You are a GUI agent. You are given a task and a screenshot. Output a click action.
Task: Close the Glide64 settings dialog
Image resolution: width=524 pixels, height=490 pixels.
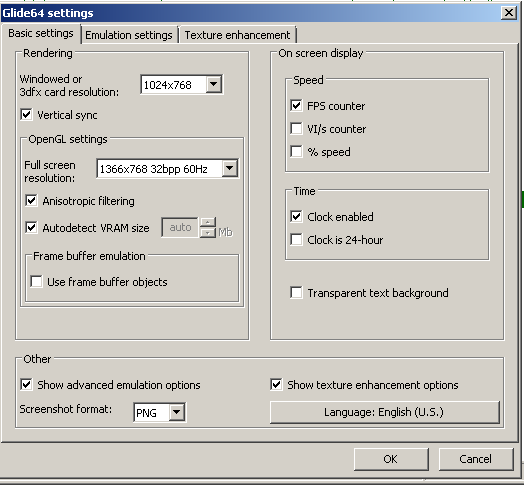coord(509,13)
